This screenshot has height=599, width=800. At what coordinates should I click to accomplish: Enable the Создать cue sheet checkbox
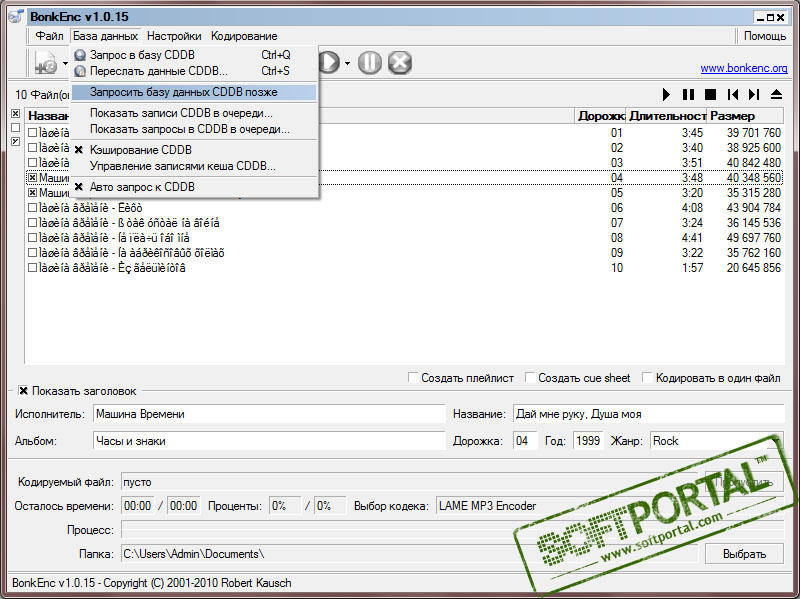pos(531,378)
